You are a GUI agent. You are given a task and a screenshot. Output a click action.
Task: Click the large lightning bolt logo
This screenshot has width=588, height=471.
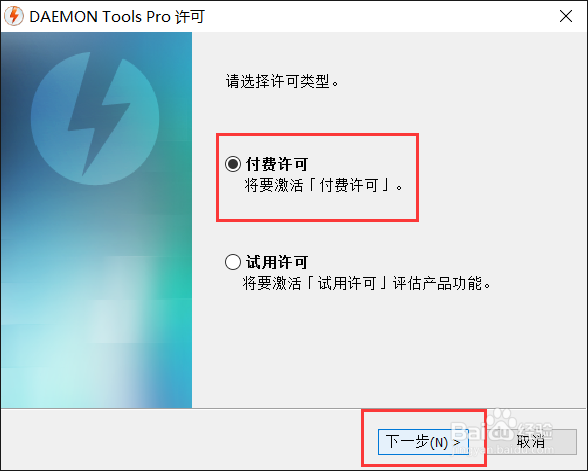pos(99,114)
